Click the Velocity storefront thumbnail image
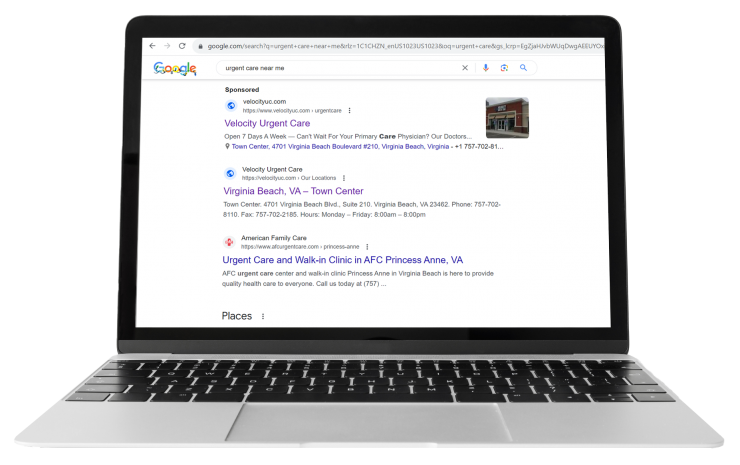This screenshot has width=740, height=465. 507,118
